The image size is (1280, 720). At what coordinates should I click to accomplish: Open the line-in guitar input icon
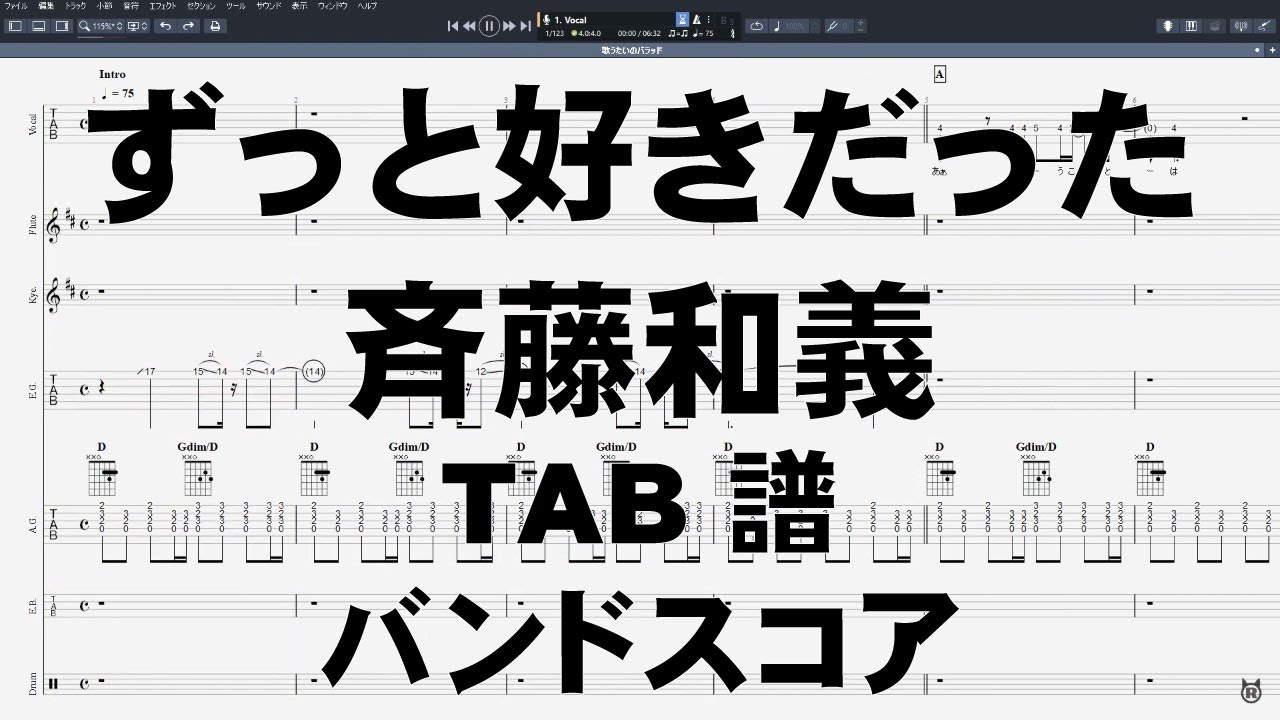(x=1265, y=26)
